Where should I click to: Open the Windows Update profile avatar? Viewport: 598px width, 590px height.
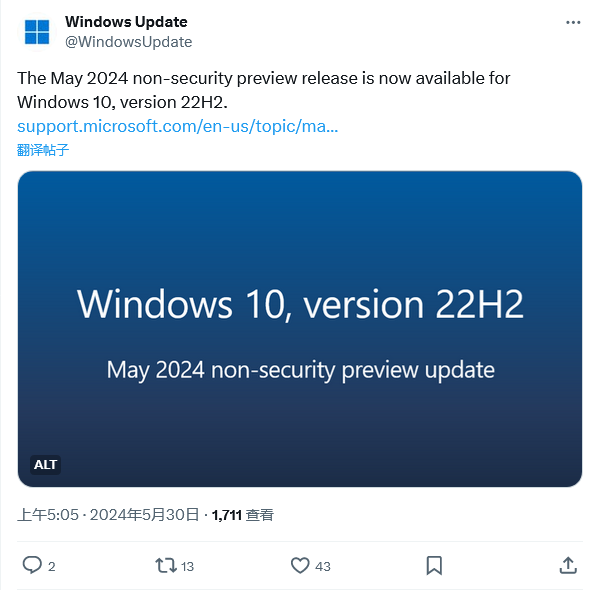[x=37, y=32]
